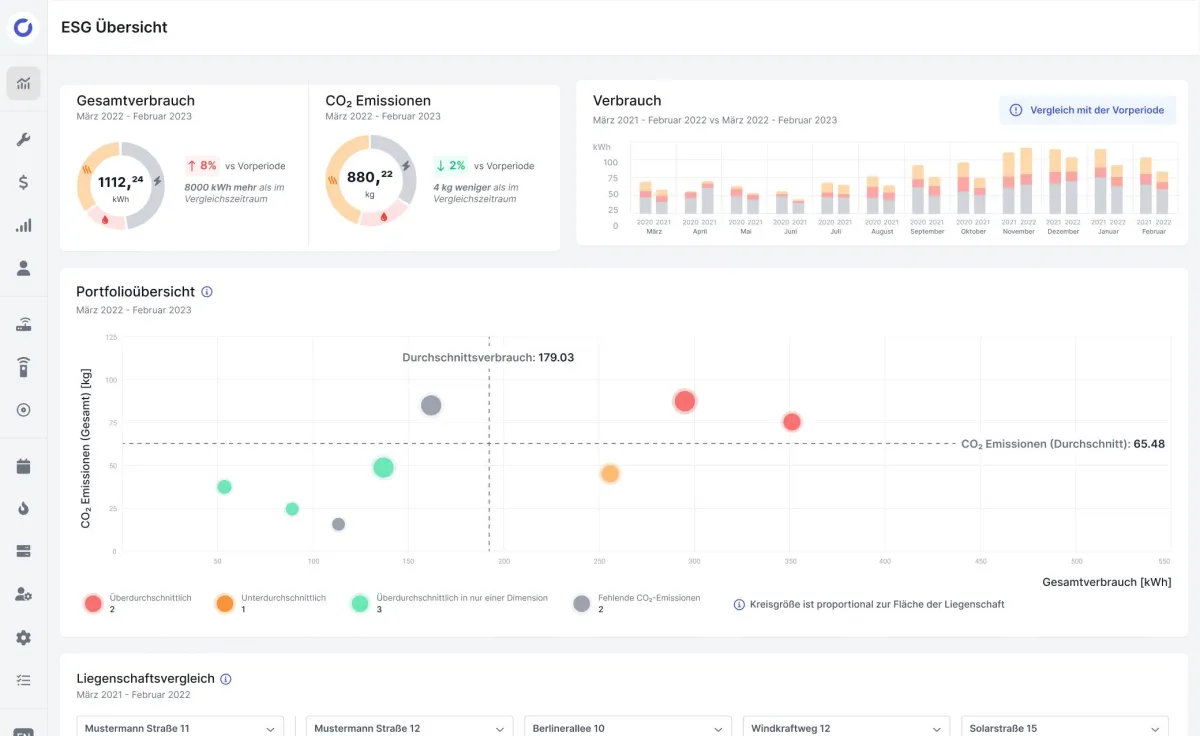Open the user profile sidebar icon
The image size is (1200, 736).
(23, 268)
